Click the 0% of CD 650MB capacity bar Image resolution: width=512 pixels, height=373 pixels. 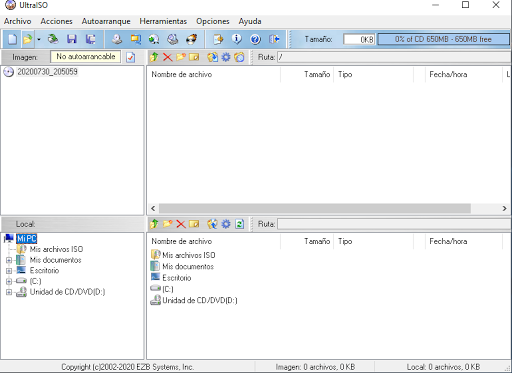tap(443, 39)
